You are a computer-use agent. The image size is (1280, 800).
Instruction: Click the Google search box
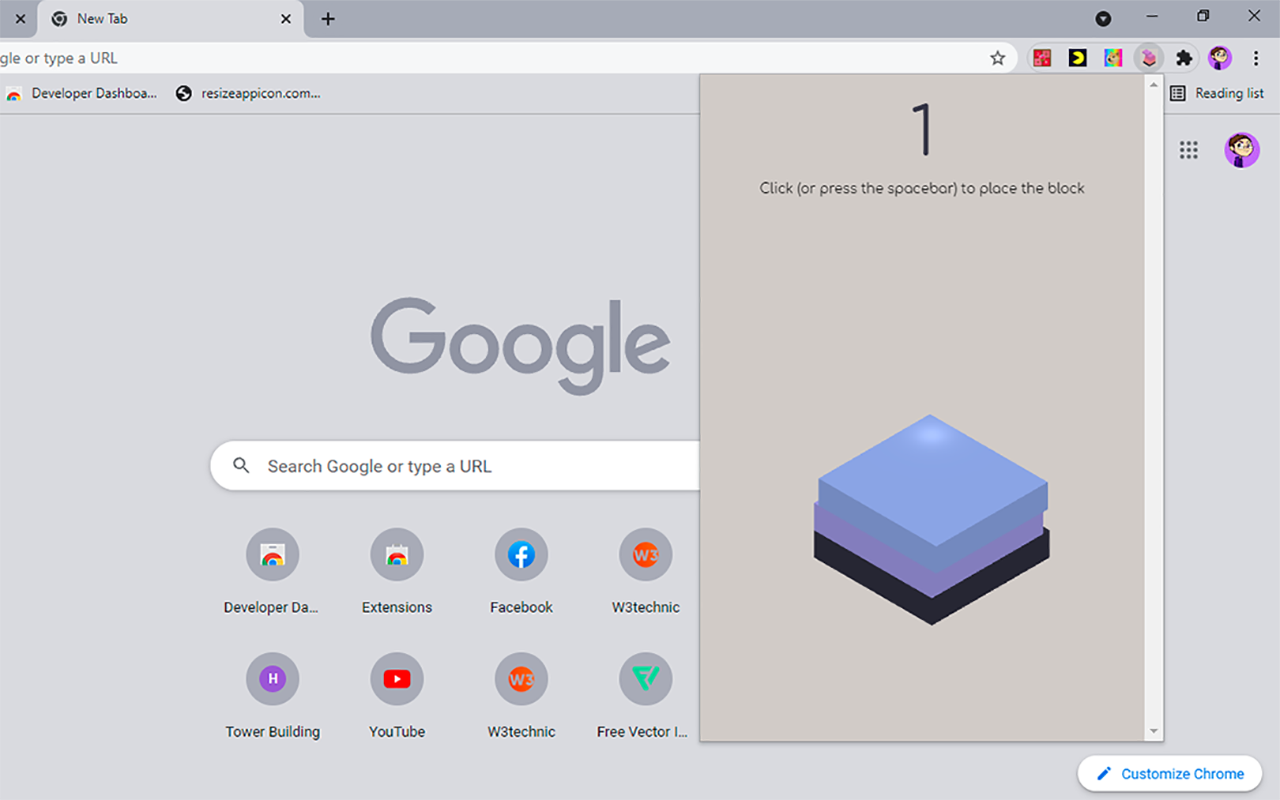pyautogui.click(x=455, y=466)
